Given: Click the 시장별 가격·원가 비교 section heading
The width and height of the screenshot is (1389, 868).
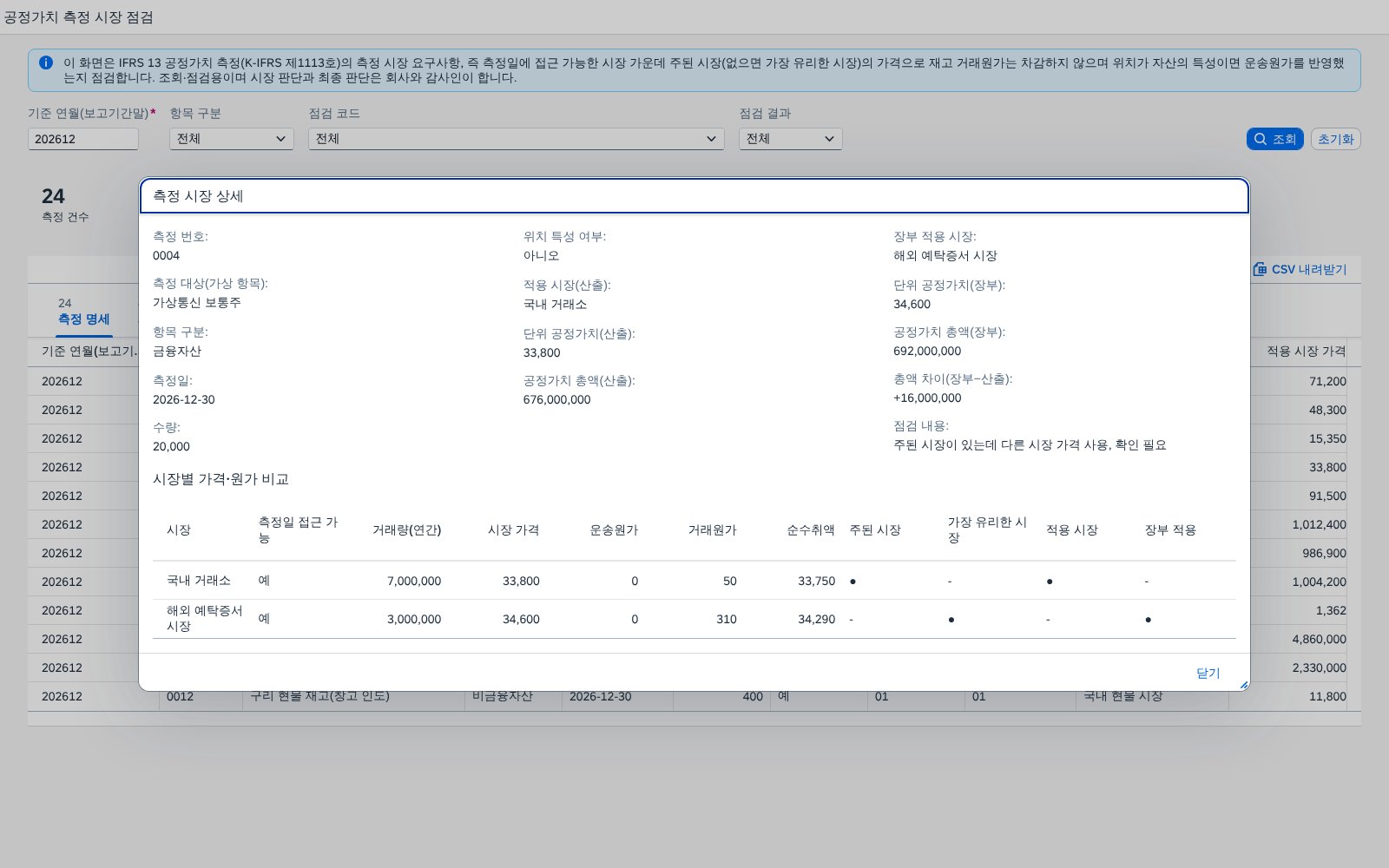Looking at the screenshot, I should click(x=221, y=479).
